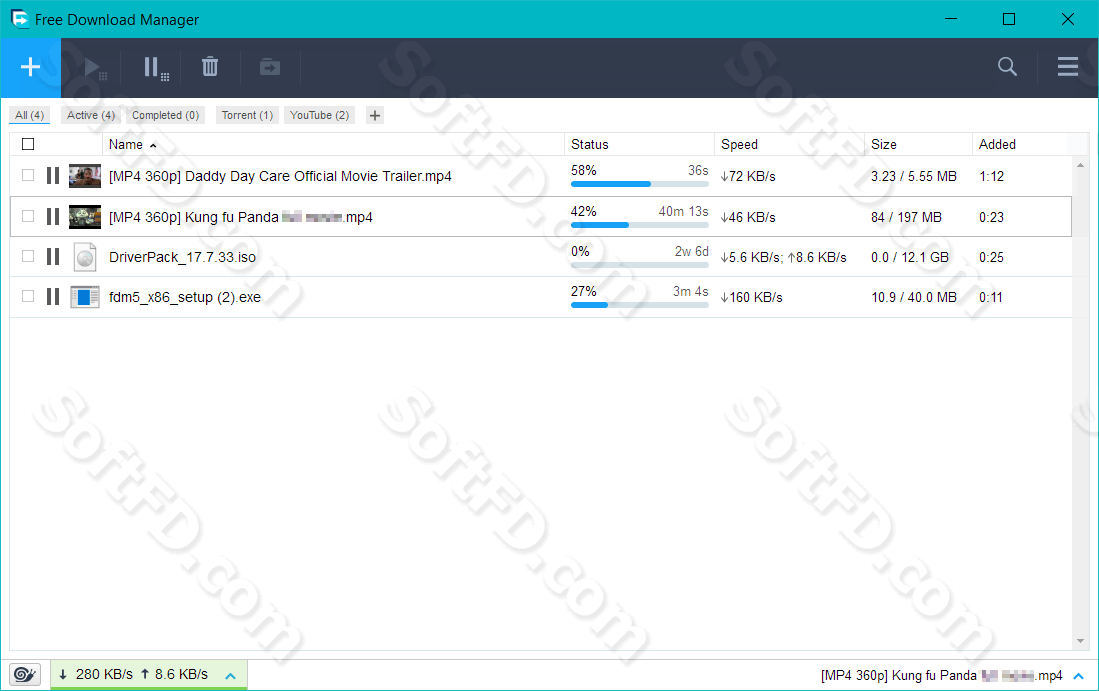Expand the download details panel chevron

(x=1079, y=676)
